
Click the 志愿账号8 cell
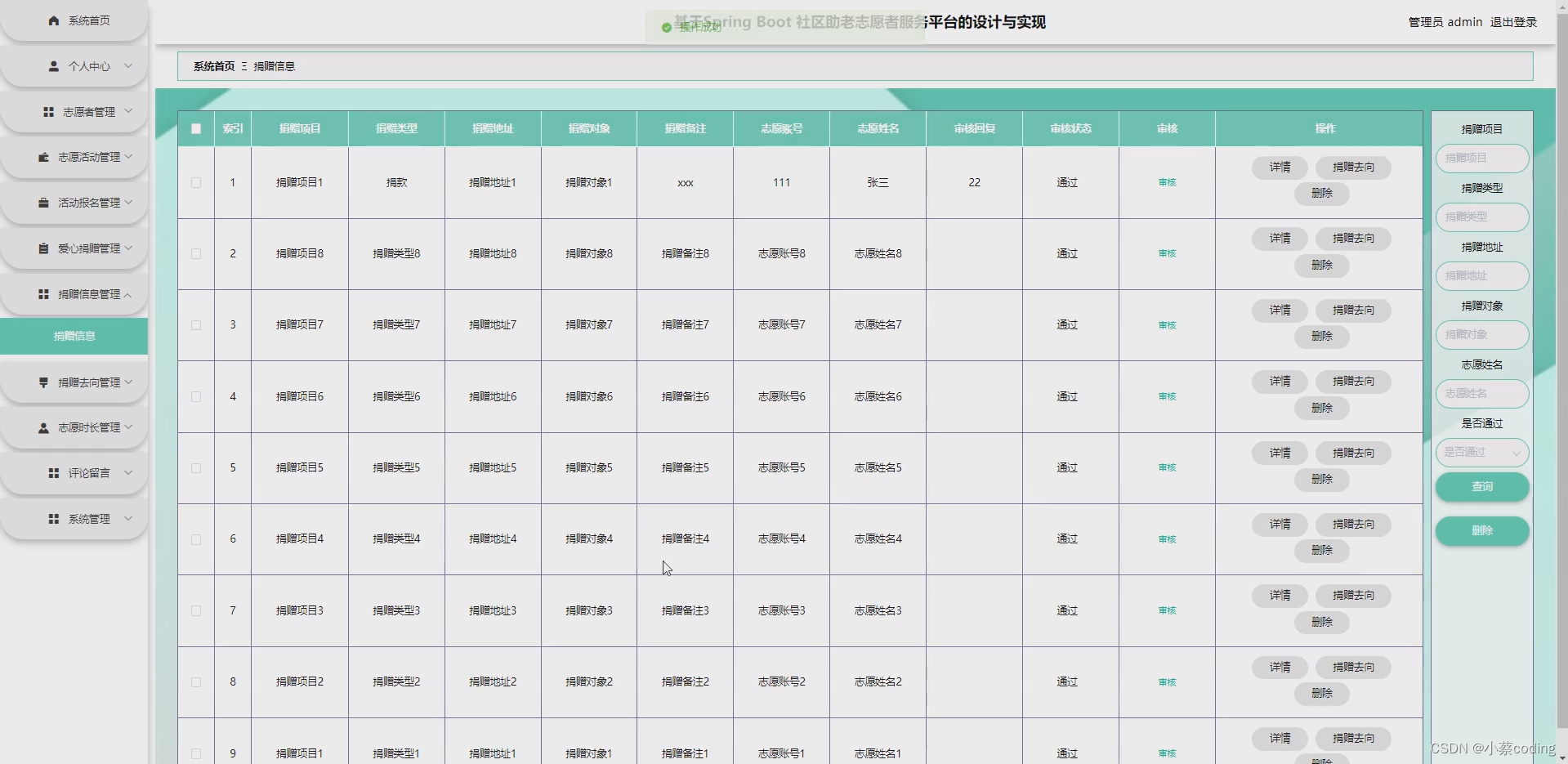click(x=781, y=253)
